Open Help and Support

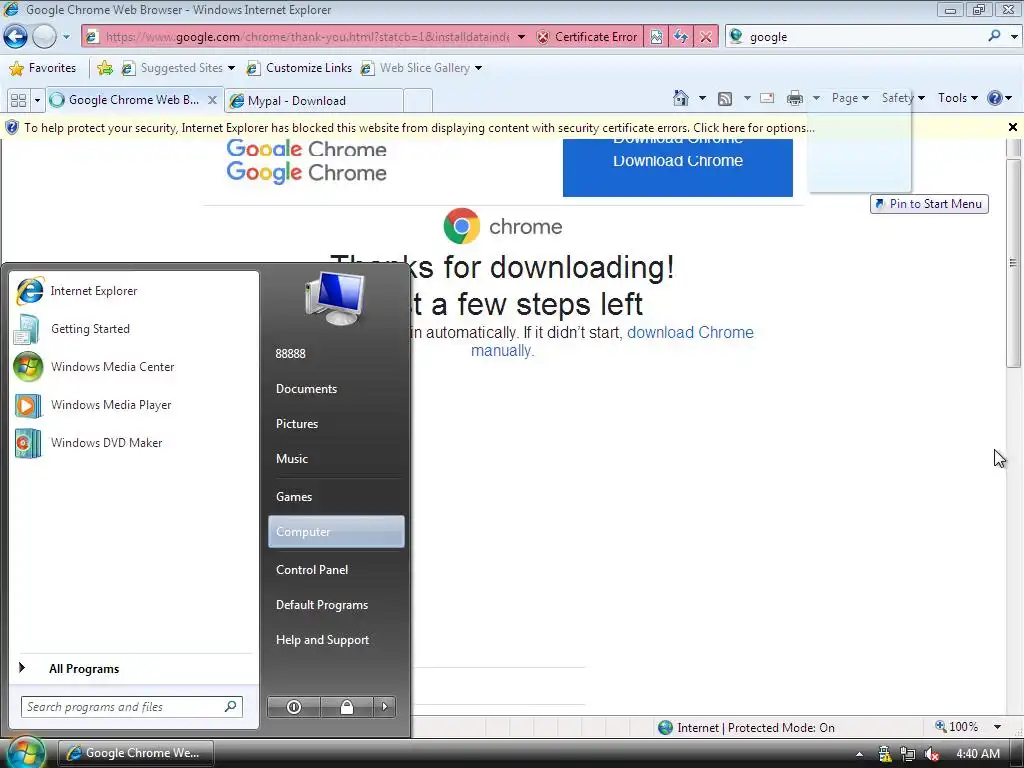point(336,640)
